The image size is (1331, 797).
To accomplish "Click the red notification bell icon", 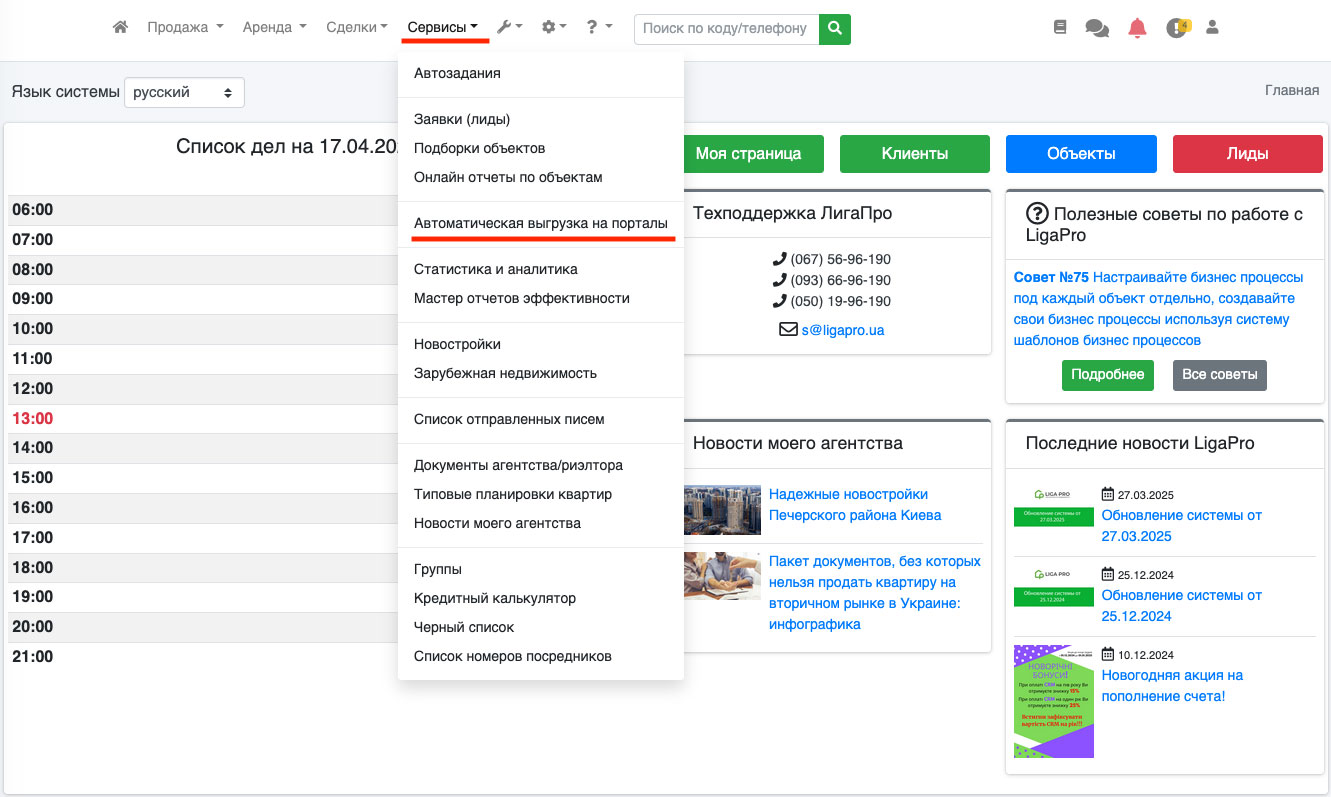I will click(x=1137, y=28).
